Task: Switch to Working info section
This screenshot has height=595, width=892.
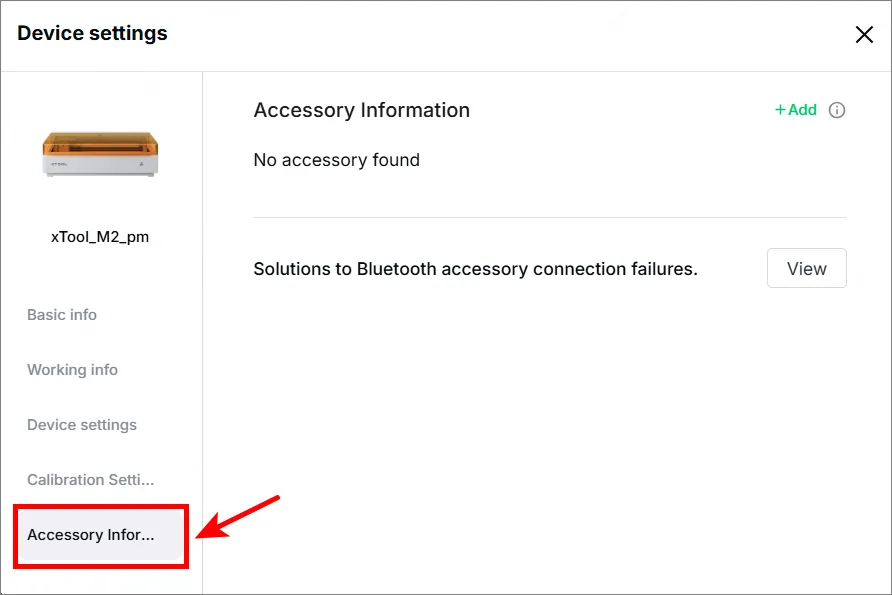Action: pyautogui.click(x=72, y=370)
